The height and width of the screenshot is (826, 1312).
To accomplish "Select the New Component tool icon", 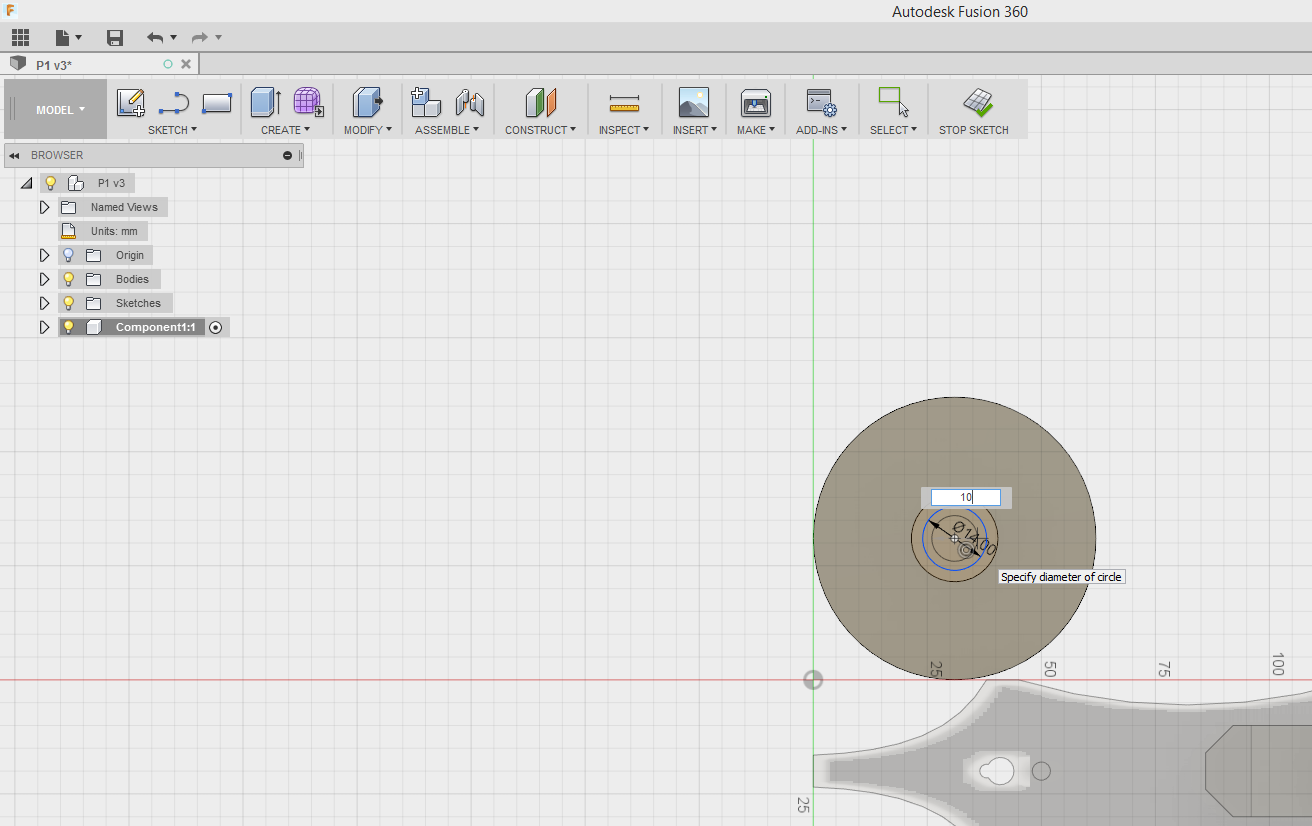I will [x=426, y=102].
